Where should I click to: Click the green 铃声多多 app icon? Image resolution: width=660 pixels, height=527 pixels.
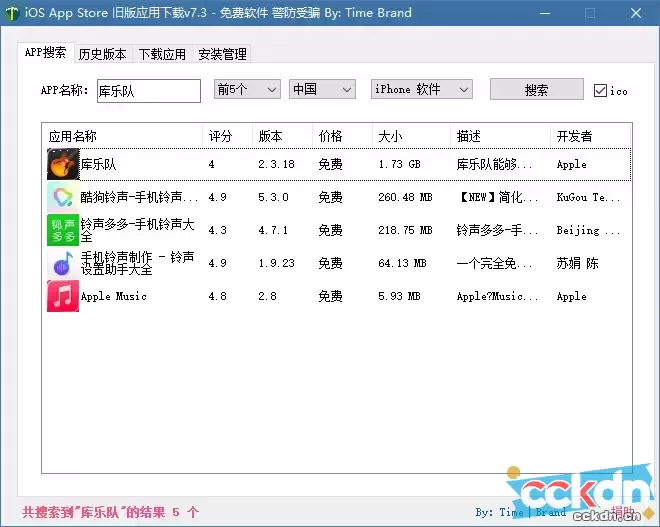[x=63, y=230]
